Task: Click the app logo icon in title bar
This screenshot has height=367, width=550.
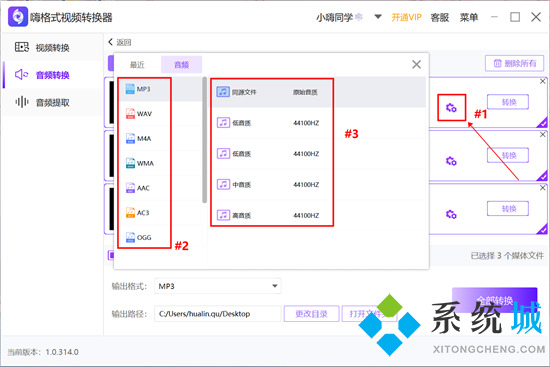Action: coord(18,16)
